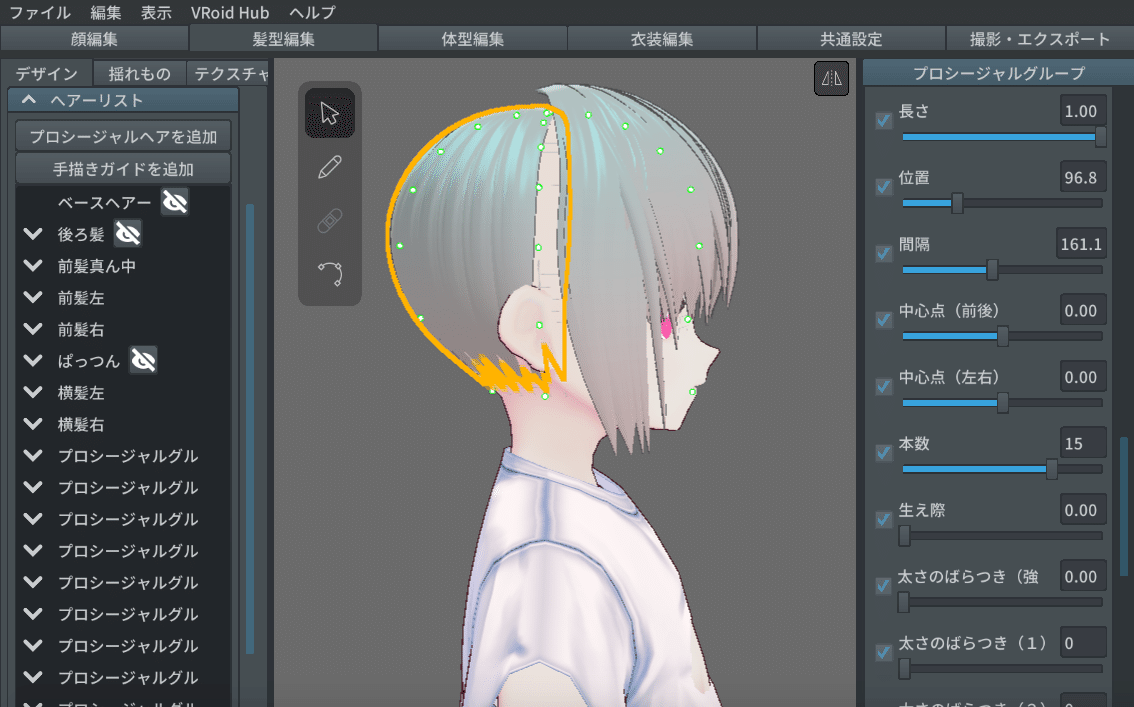This screenshot has width=1134, height=707.
Task: Click the 生え際 slider track
Action: pyautogui.click(x=1002, y=536)
